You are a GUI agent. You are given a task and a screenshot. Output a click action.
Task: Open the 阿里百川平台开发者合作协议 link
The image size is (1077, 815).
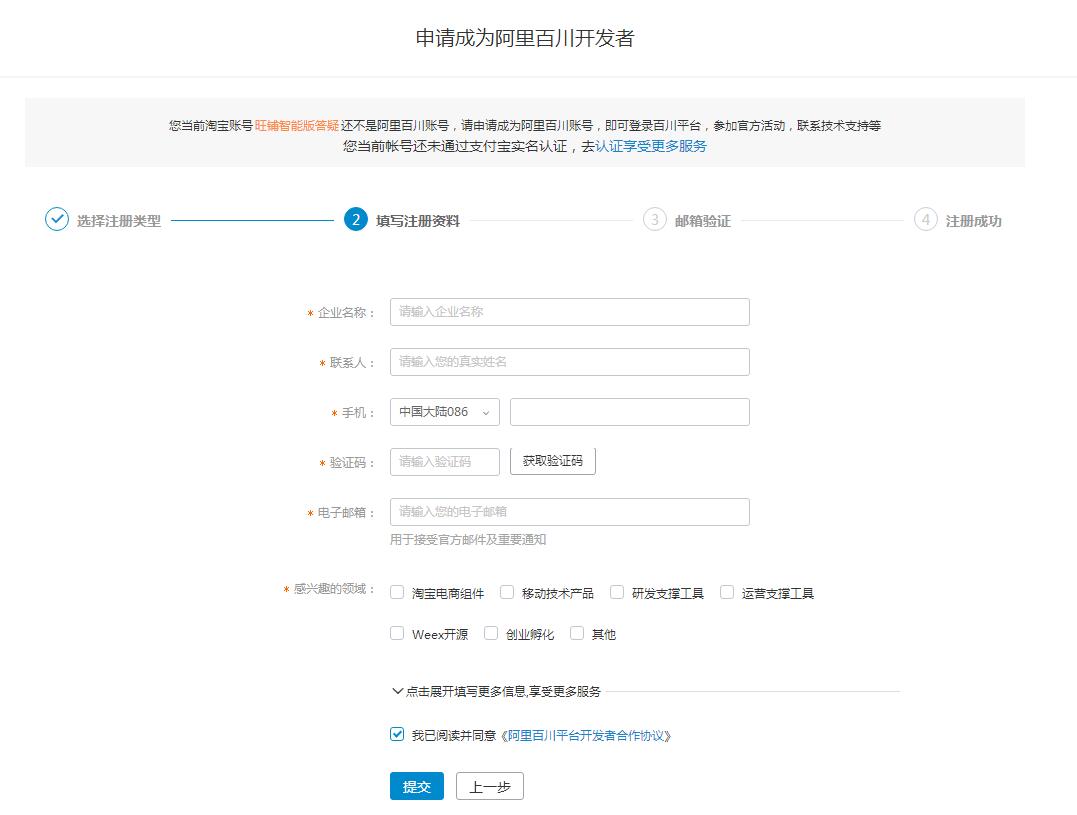(x=586, y=735)
